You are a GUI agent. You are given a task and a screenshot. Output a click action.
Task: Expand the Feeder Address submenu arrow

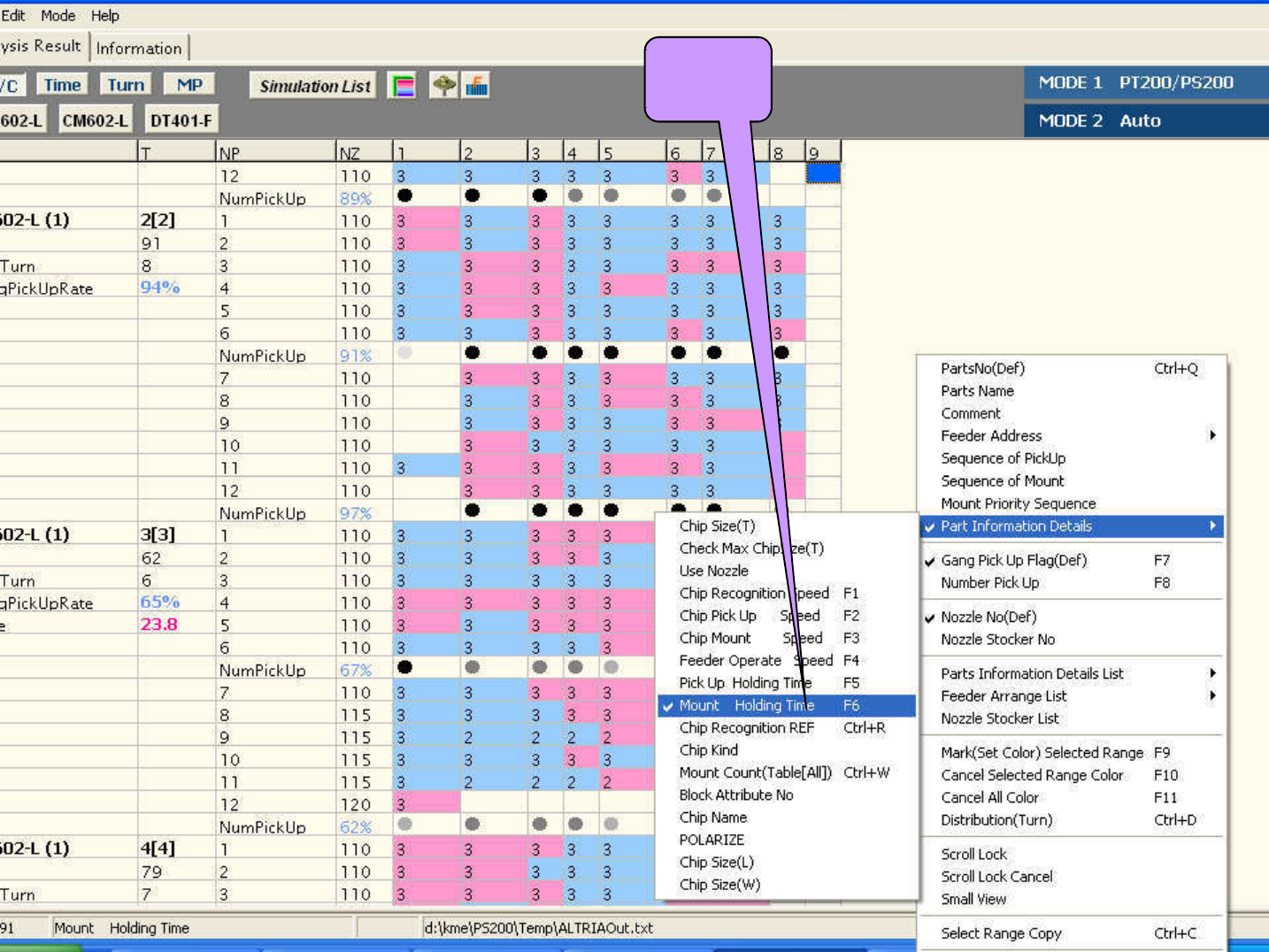pos(1211,435)
